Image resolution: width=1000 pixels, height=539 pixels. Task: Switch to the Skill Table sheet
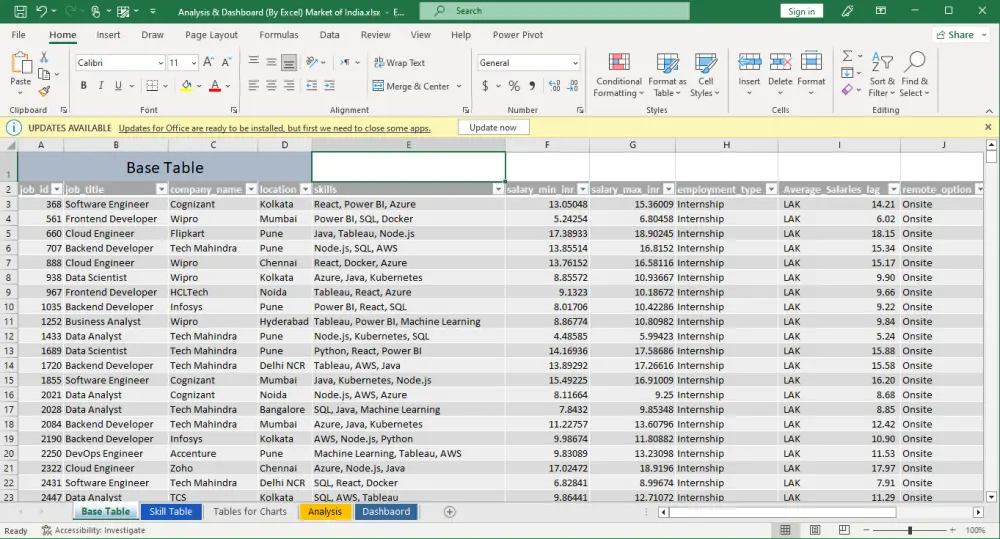tap(170, 512)
